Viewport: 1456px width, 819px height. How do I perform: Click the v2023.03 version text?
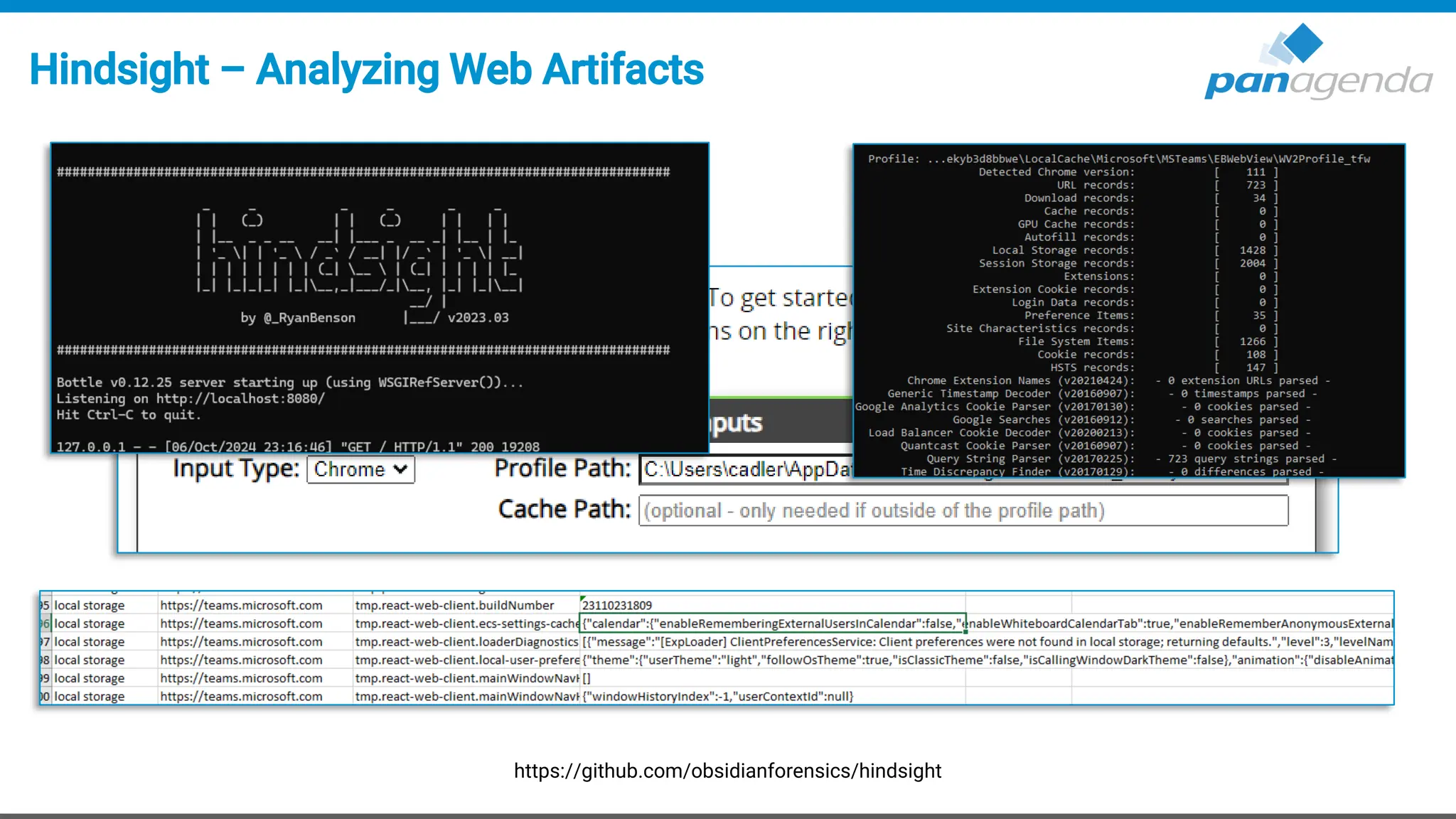coord(478,318)
